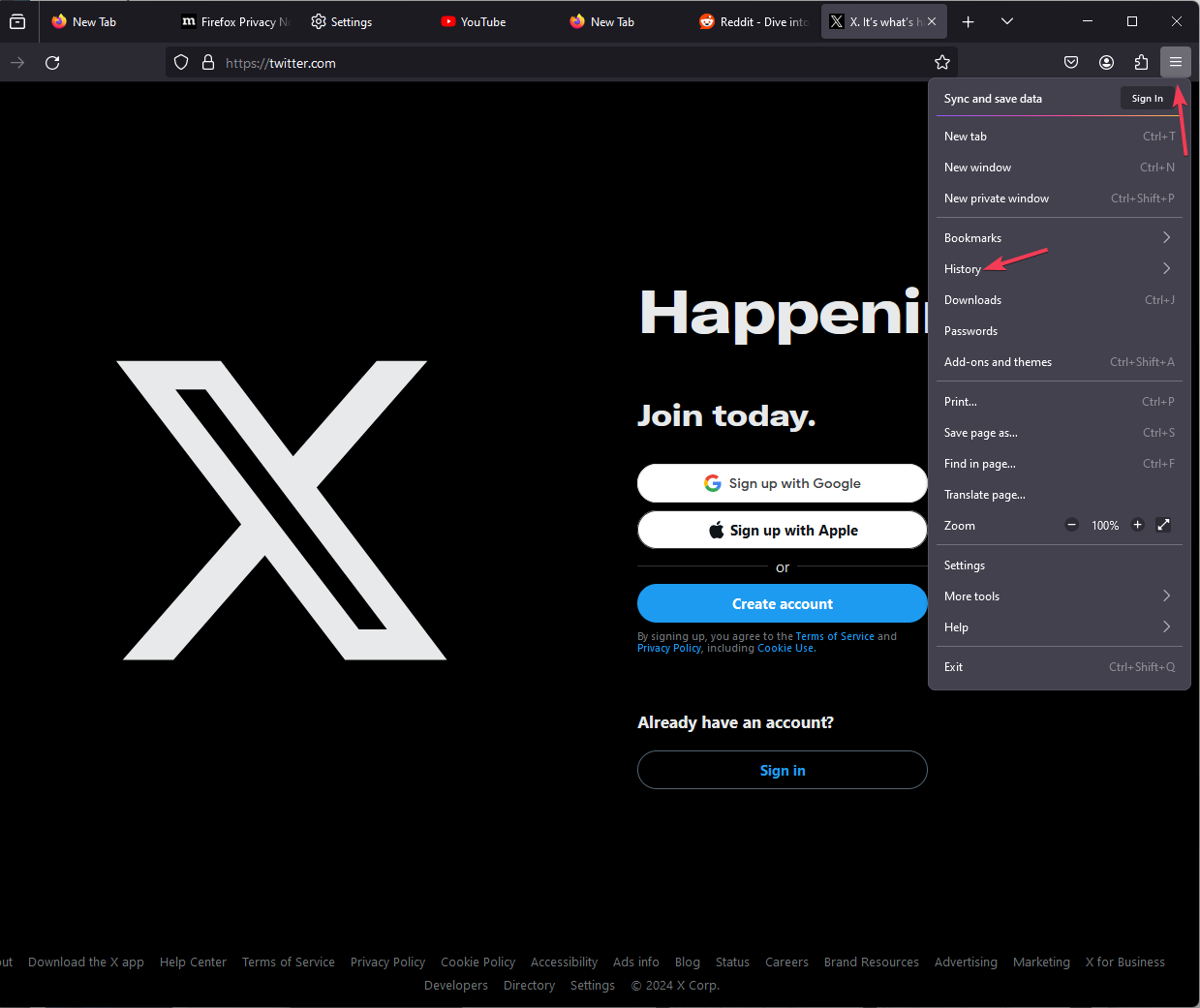This screenshot has height=1008, width=1200.
Task: Close the X tab
Action: (932, 21)
